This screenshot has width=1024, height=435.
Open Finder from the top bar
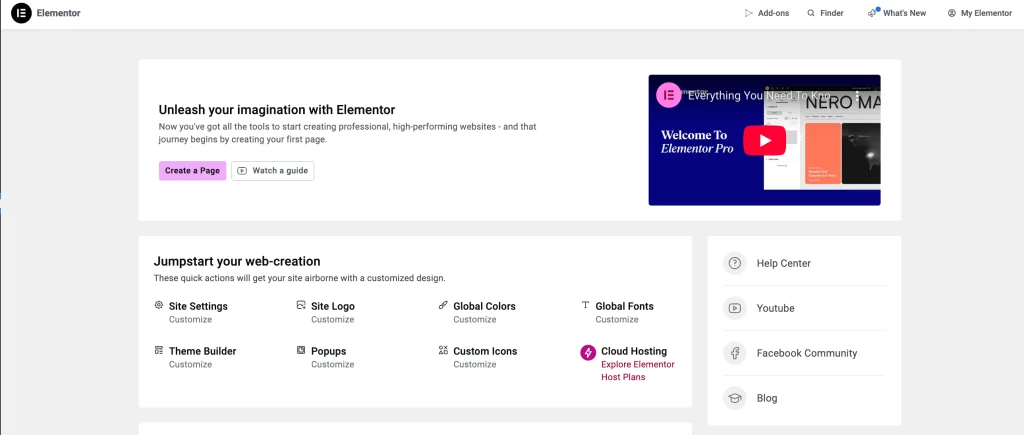[825, 13]
